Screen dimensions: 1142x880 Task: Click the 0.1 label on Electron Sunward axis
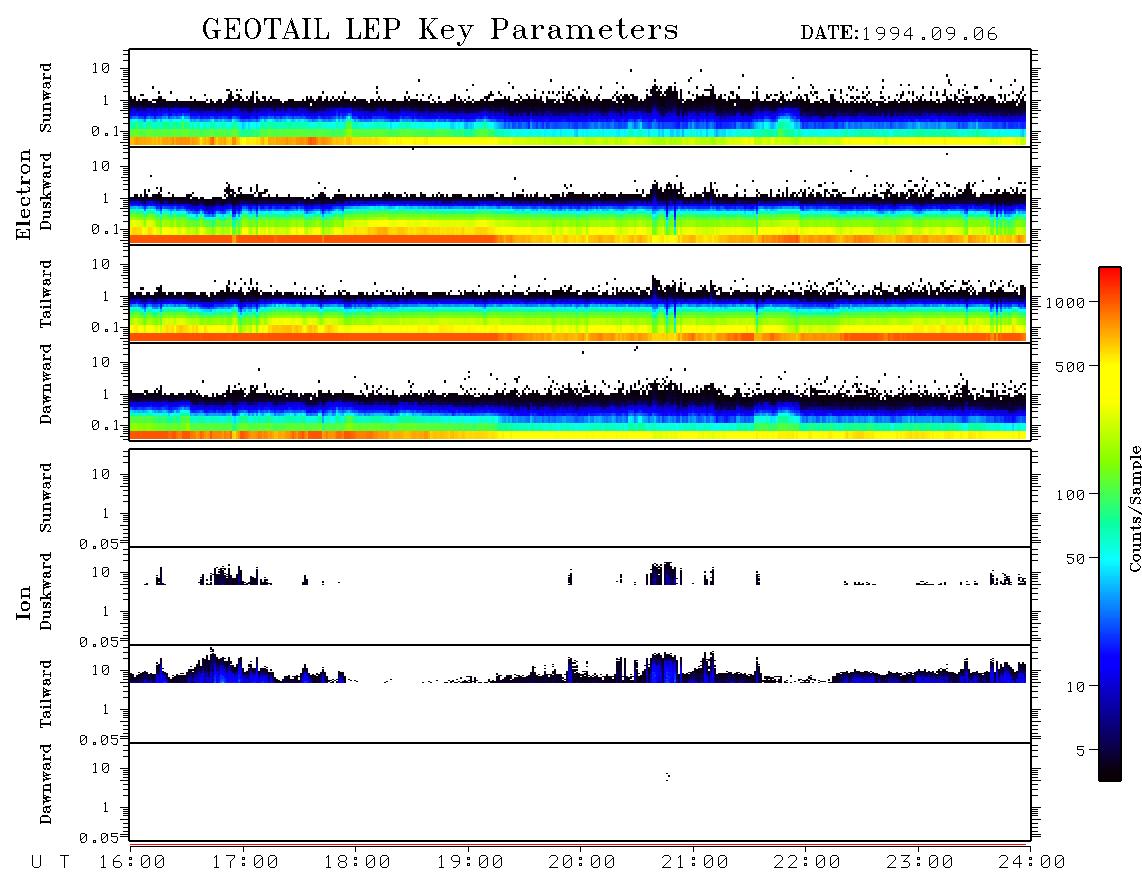[105, 132]
